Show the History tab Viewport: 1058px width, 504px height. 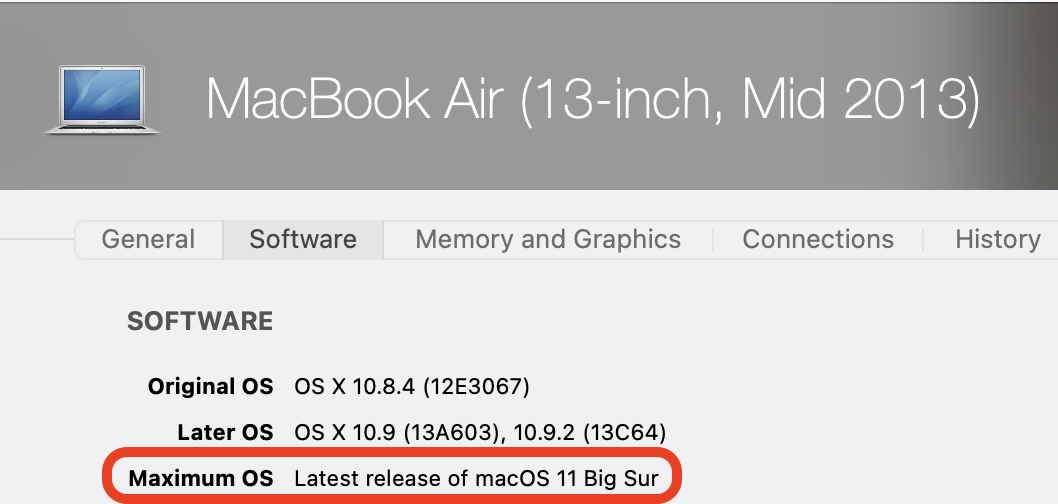tap(997, 239)
